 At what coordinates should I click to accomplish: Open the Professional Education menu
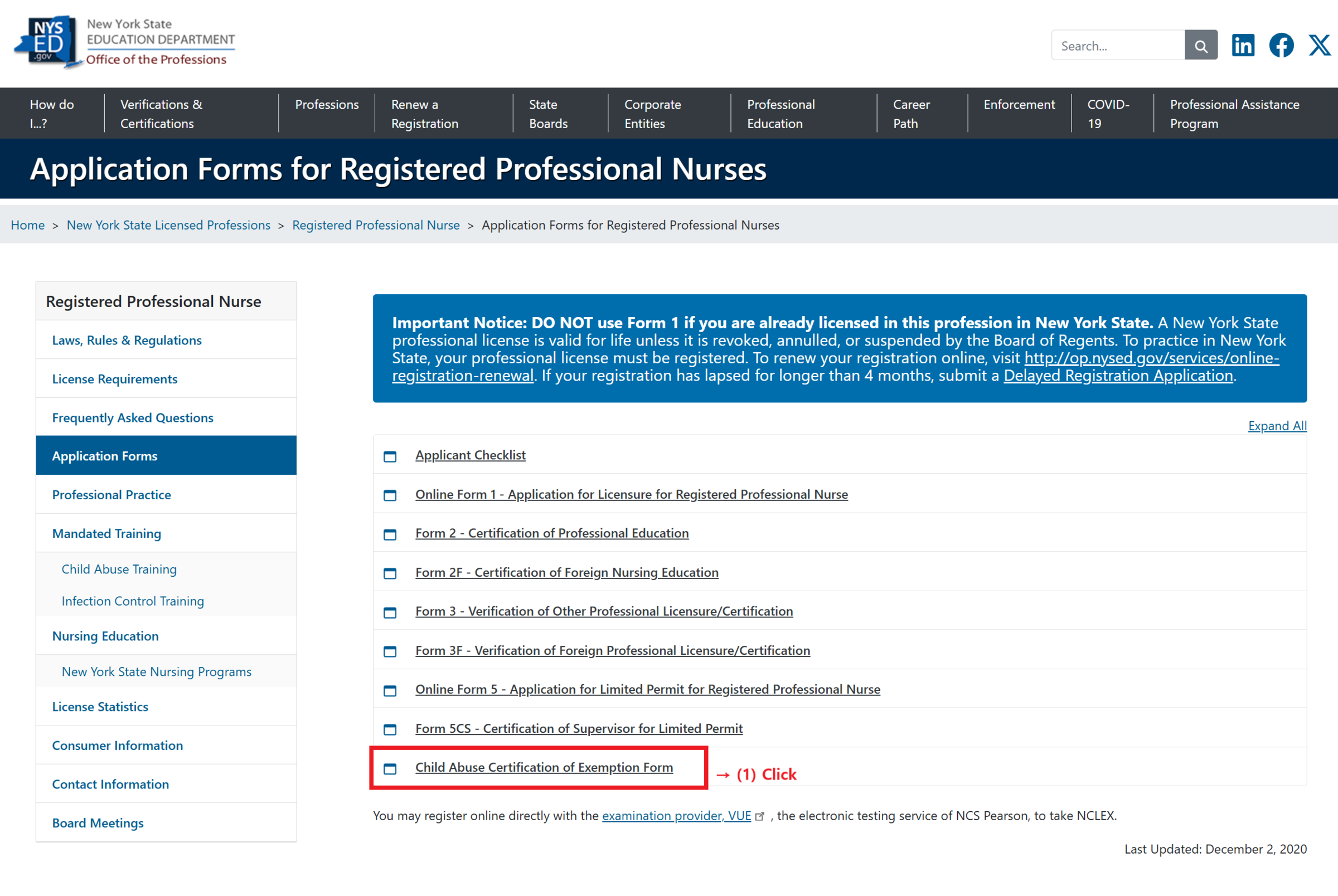tap(780, 113)
